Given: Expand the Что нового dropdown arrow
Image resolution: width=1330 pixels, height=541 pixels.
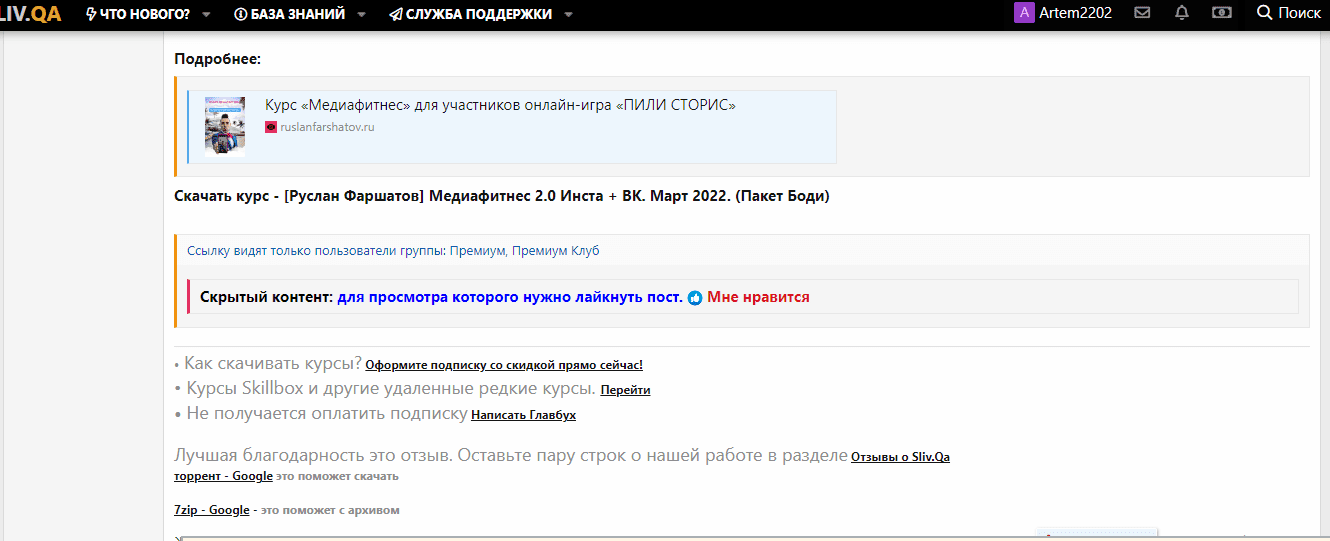Looking at the screenshot, I should coord(206,15).
